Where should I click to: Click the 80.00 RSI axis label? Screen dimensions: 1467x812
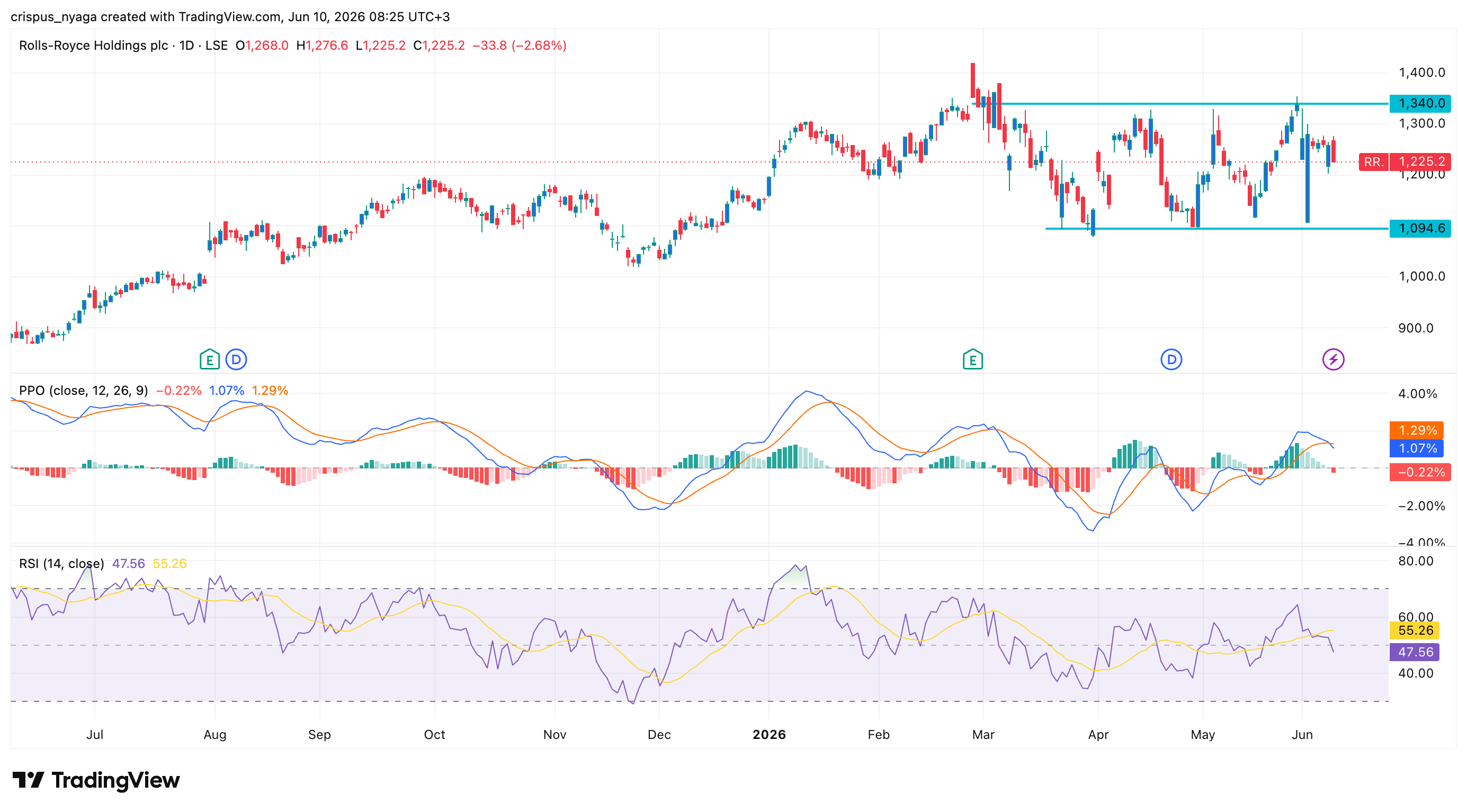click(1416, 561)
